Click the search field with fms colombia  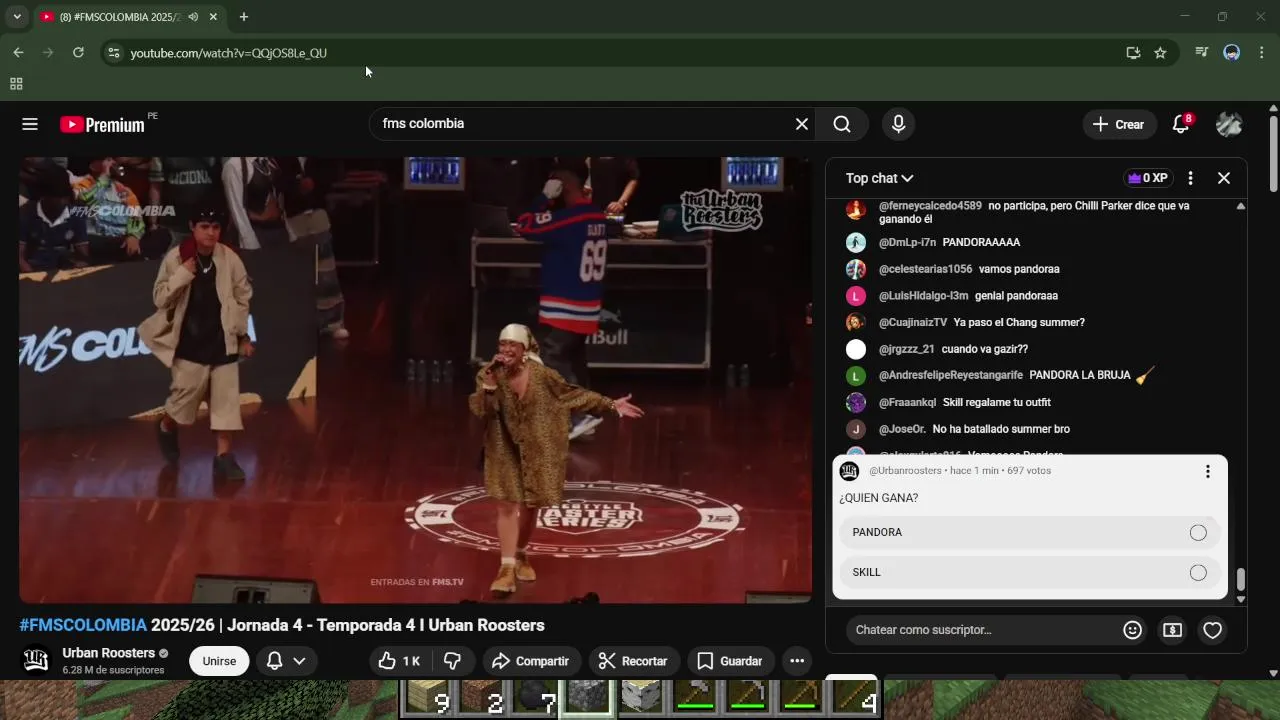(580, 124)
